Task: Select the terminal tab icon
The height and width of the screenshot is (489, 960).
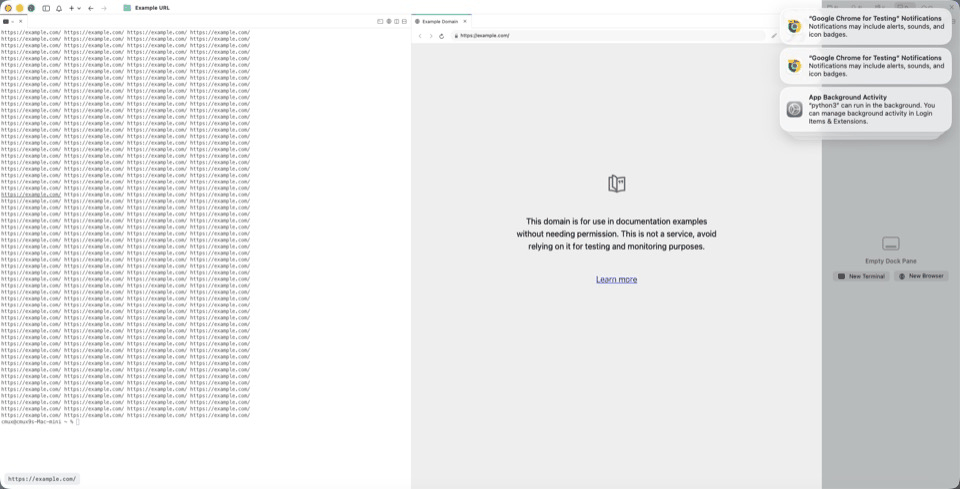Action: (6, 21)
